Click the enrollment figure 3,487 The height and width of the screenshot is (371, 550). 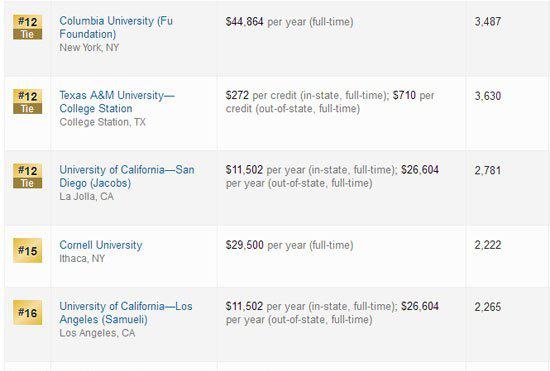click(x=488, y=21)
